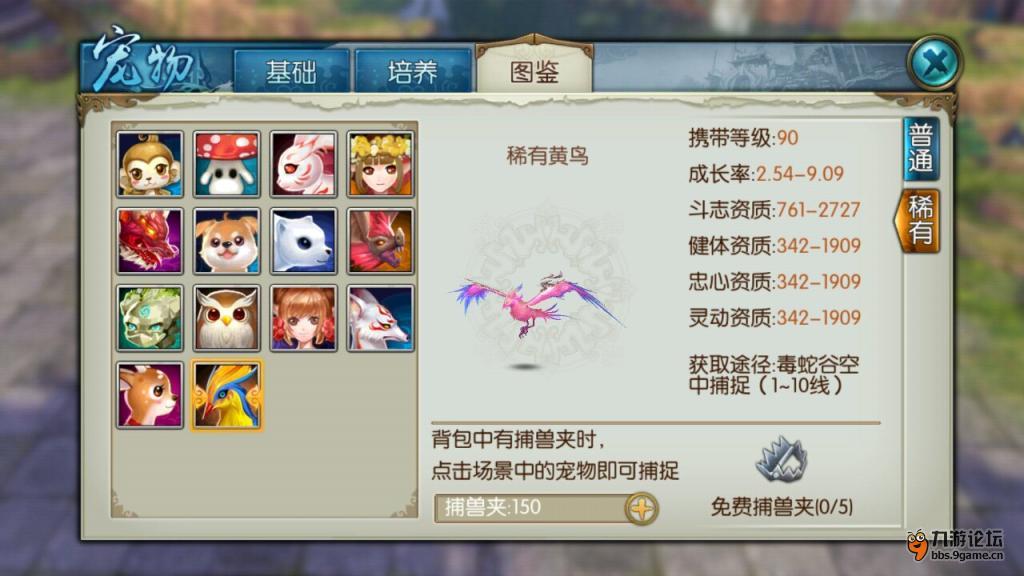The height and width of the screenshot is (576, 1024).
Task: Switch to 普通 pet category
Action: pyautogui.click(x=921, y=149)
